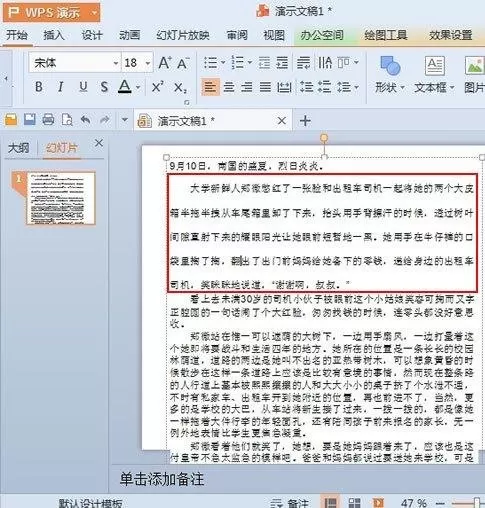This screenshot has width=485, height=508.
Task: Toggle italic formatting
Action: pos(60,87)
